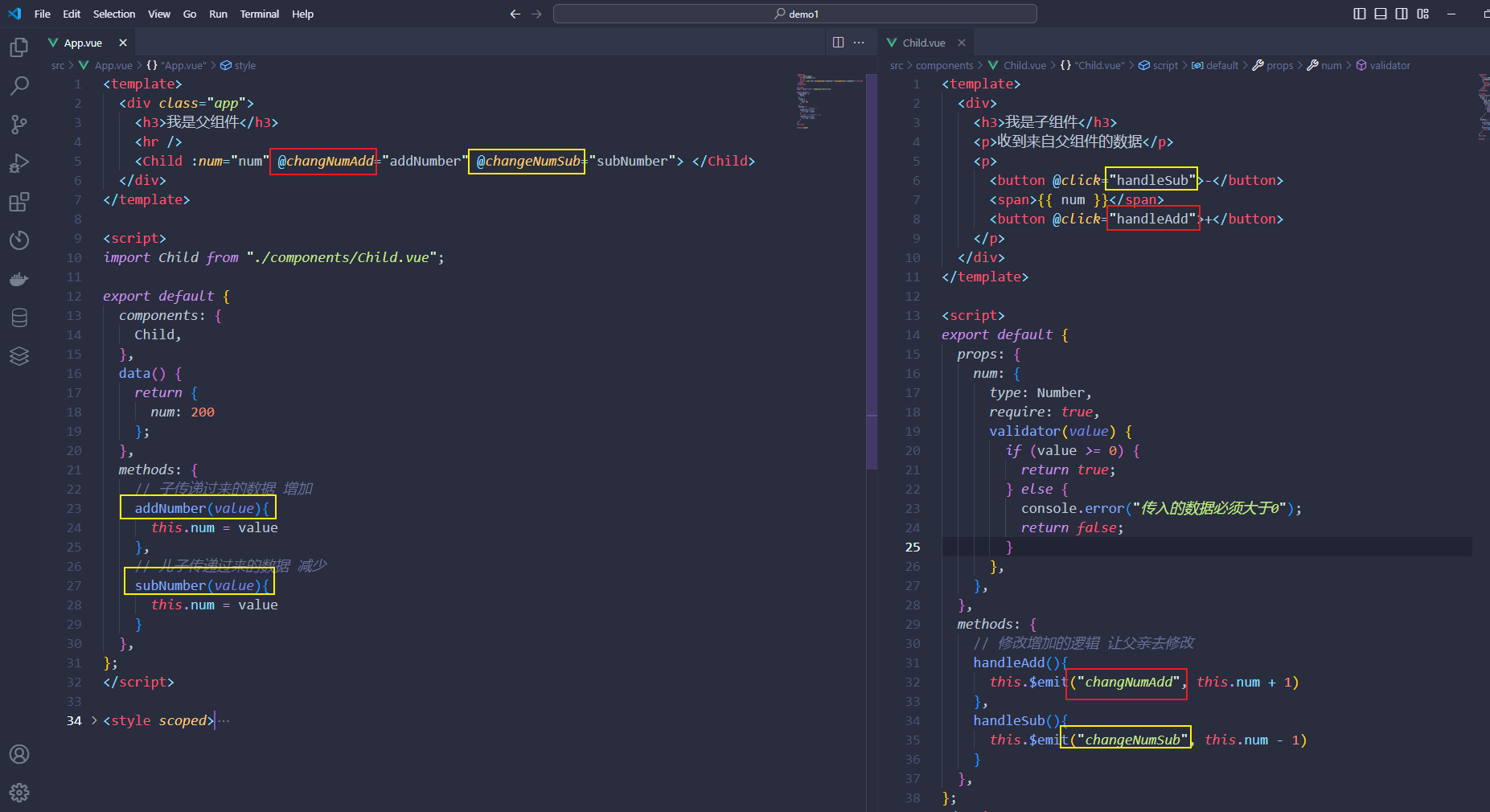Open the Docker view in activity bar

coord(19,279)
